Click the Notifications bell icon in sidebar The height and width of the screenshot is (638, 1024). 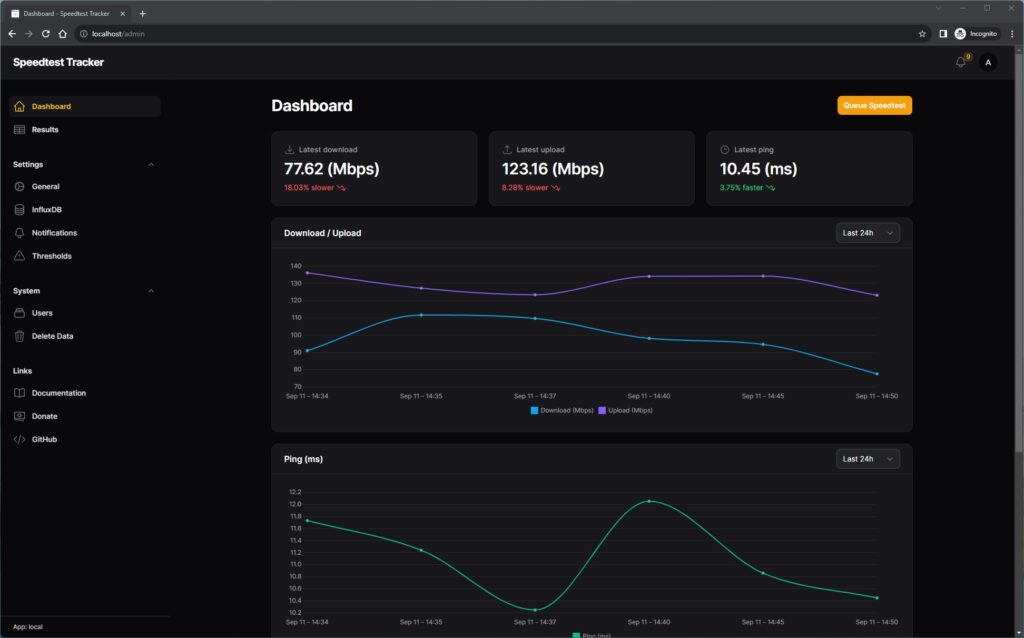[x=22, y=232]
